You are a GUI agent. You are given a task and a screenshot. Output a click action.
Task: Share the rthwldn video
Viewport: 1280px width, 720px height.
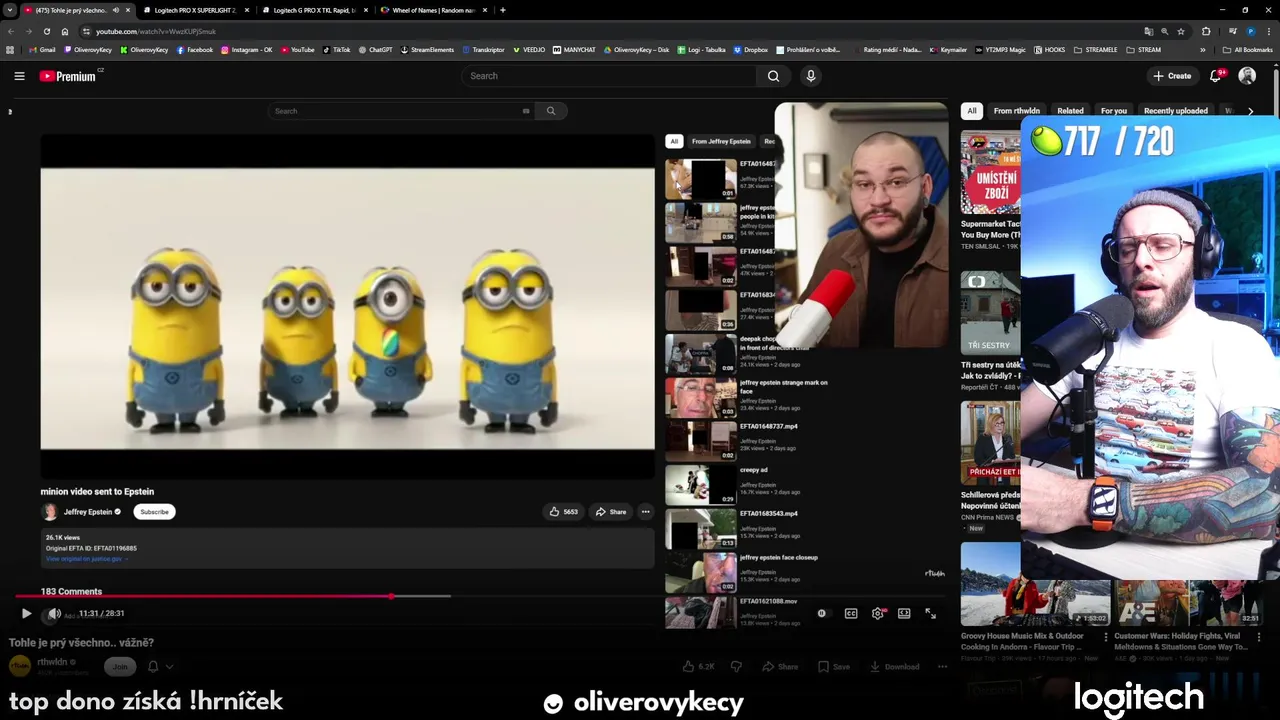pyautogui.click(x=780, y=666)
